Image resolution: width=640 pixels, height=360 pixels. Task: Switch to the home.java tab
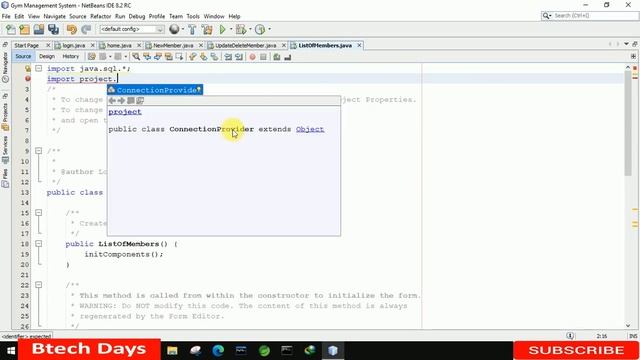click(119, 45)
